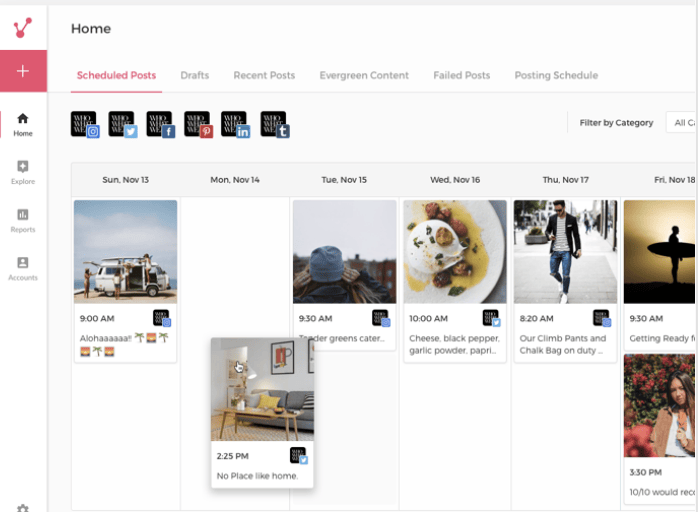Image resolution: width=698 pixels, height=512 pixels.
Task: Switch to the Drafts tab
Action: point(195,75)
